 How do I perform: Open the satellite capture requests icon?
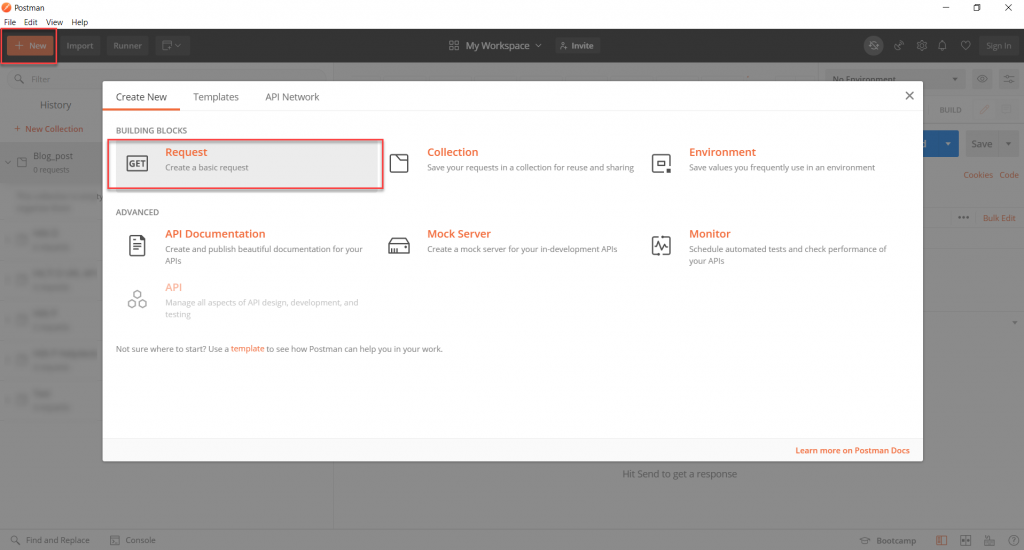pos(899,46)
